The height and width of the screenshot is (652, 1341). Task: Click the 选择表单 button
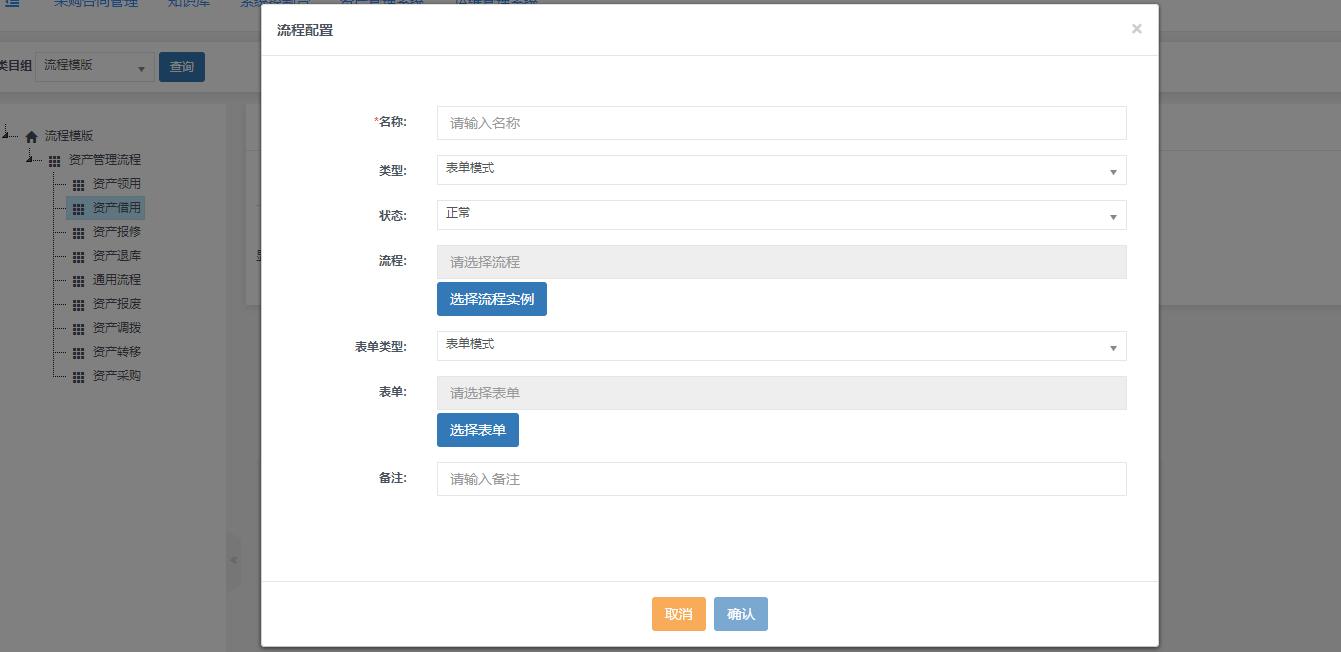(x=477, y=430)
